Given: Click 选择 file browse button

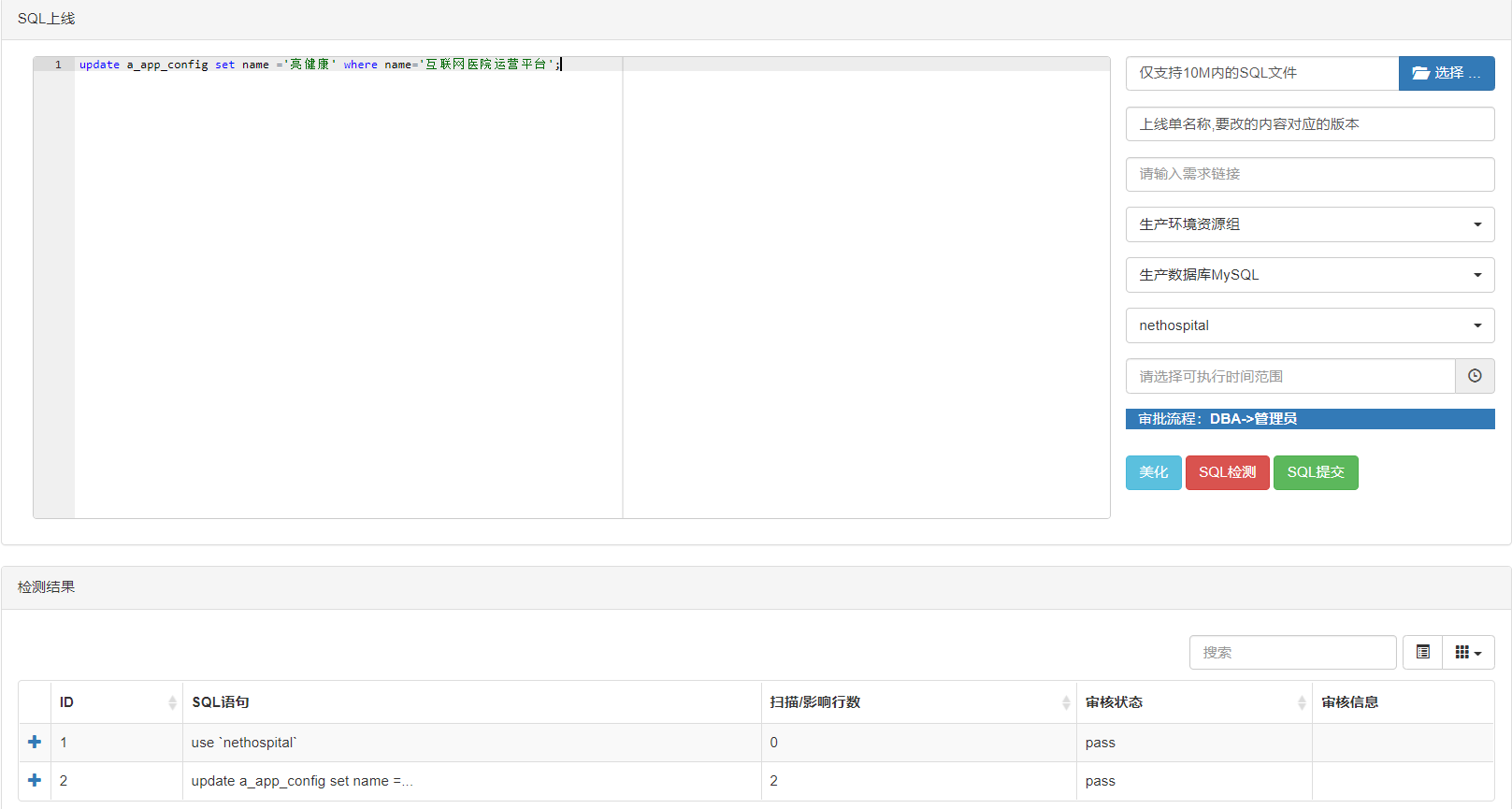Looking at the screenshot, I should 1446,73.
